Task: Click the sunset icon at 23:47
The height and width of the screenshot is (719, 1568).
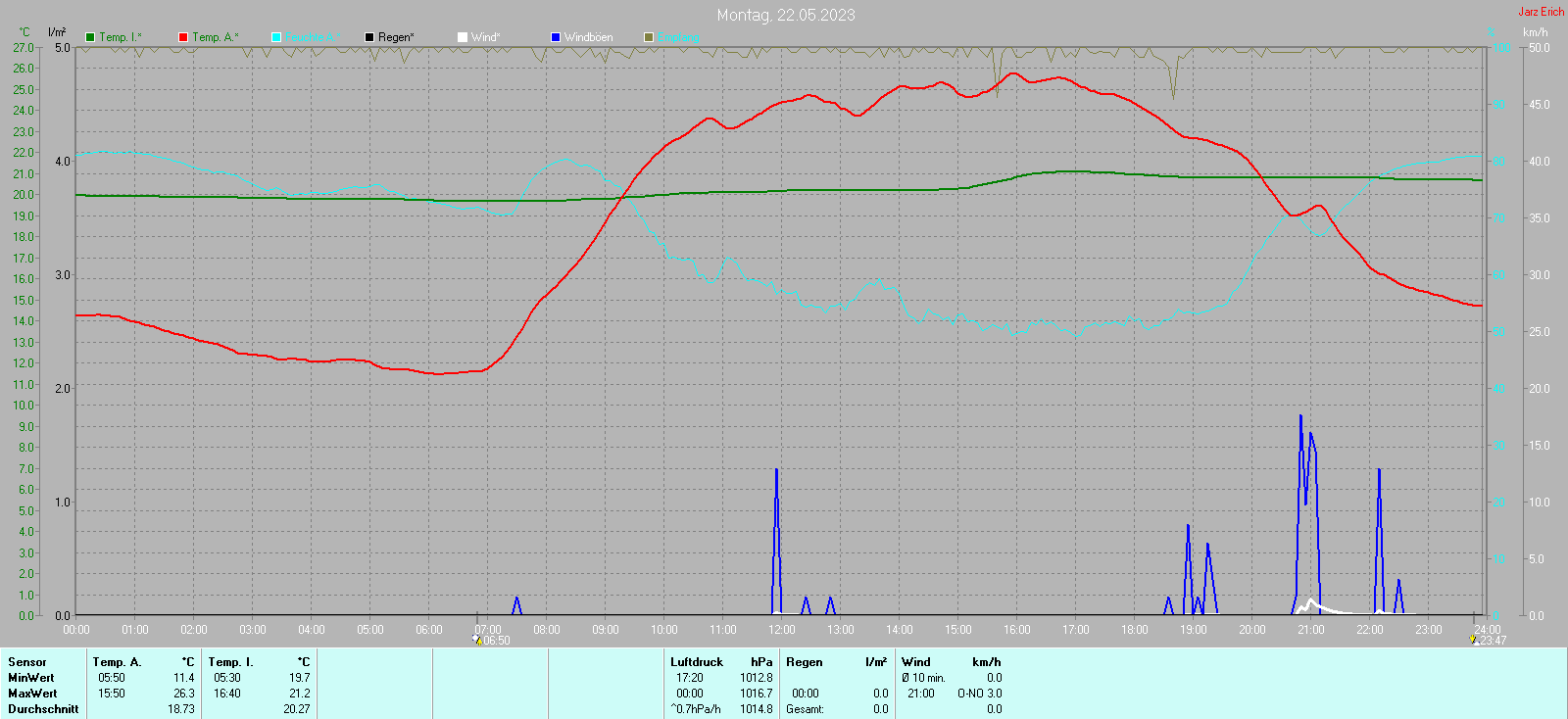Action: (1472, 640)
